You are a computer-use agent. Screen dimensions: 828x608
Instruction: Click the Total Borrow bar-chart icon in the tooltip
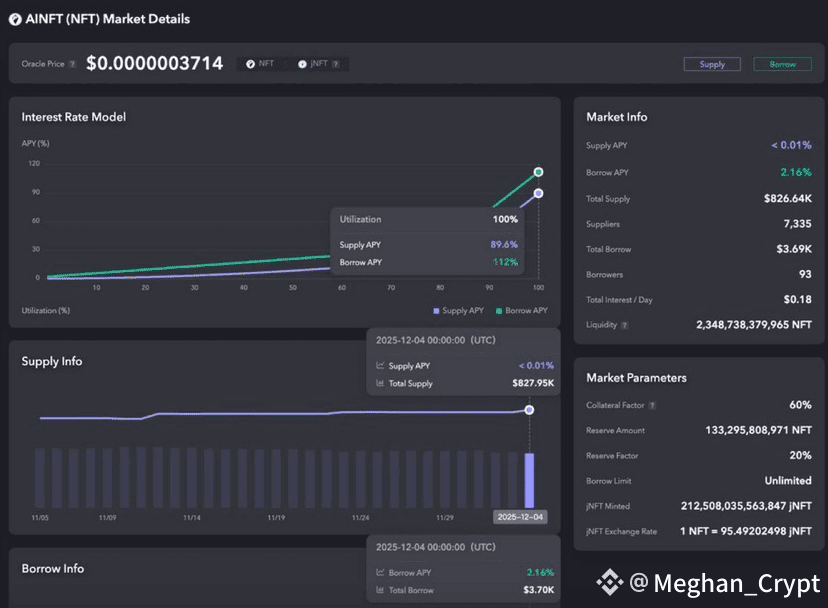380,590
